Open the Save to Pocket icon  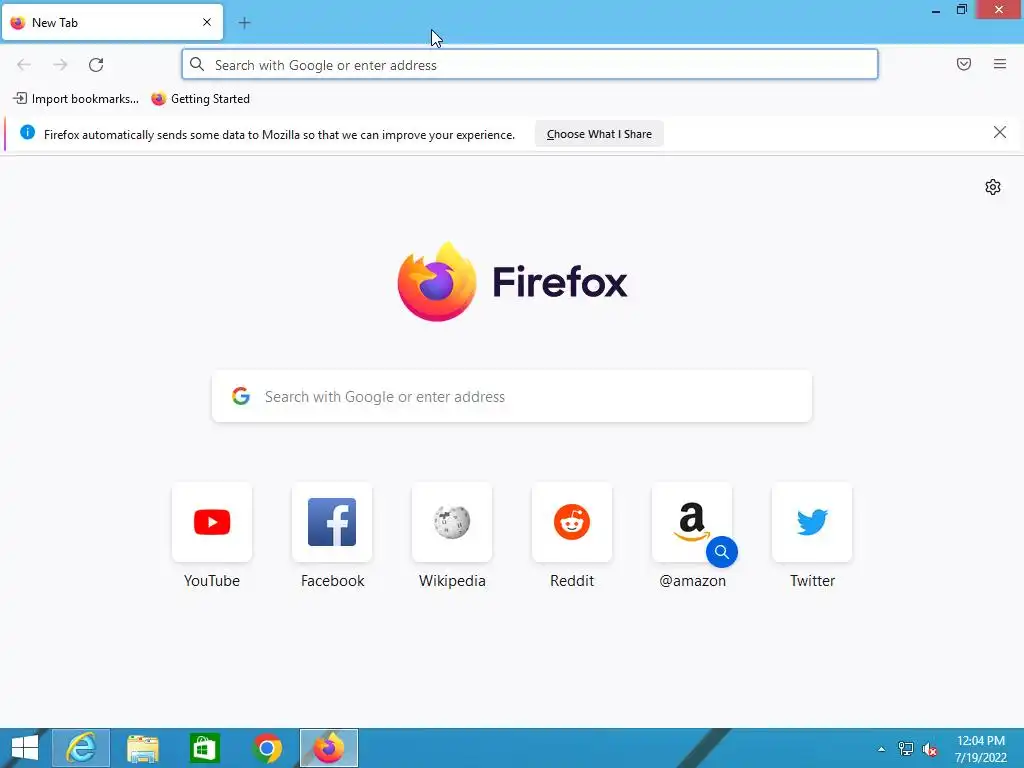(963, 64)
